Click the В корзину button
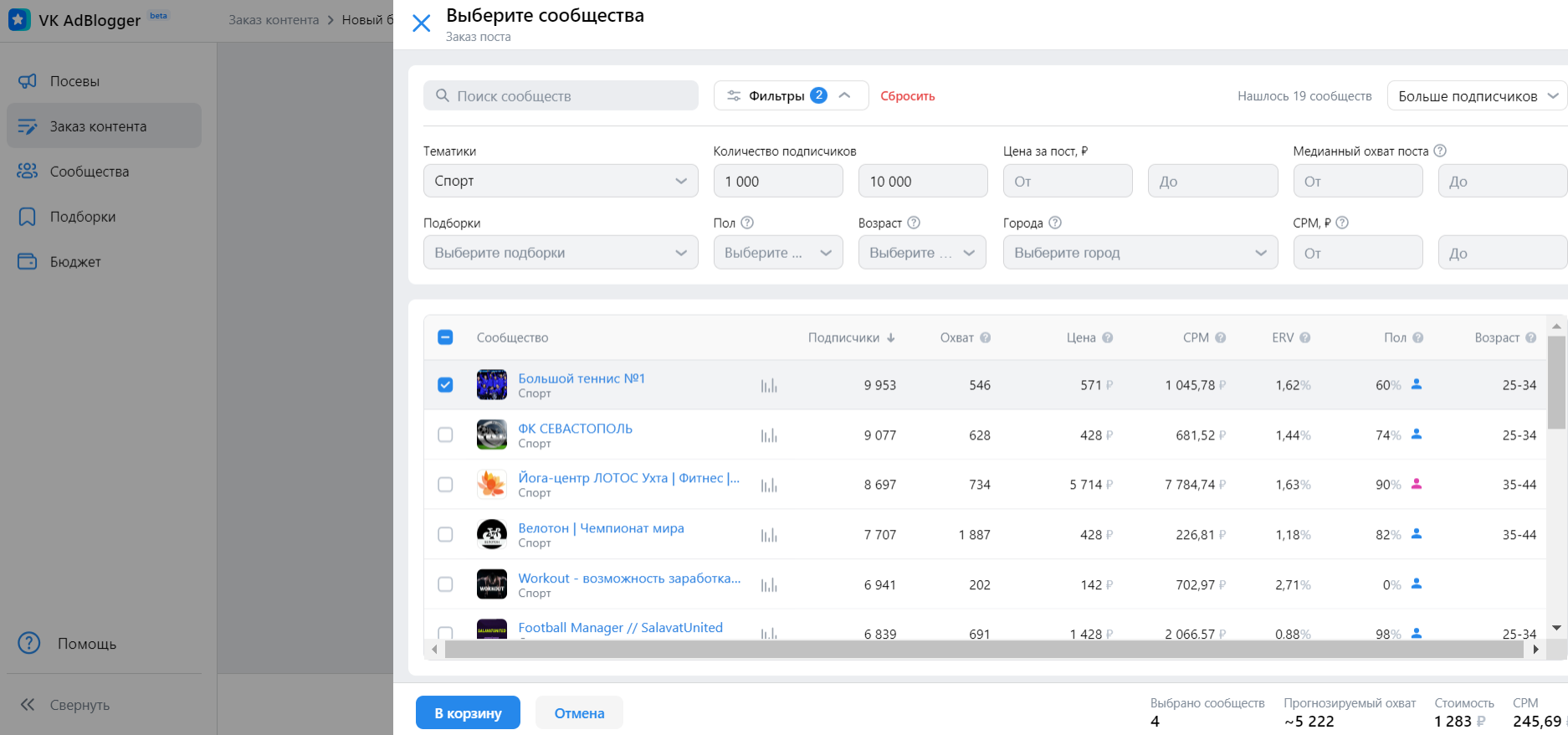This screenshot has height=735, width=1568. coord(468,713)
